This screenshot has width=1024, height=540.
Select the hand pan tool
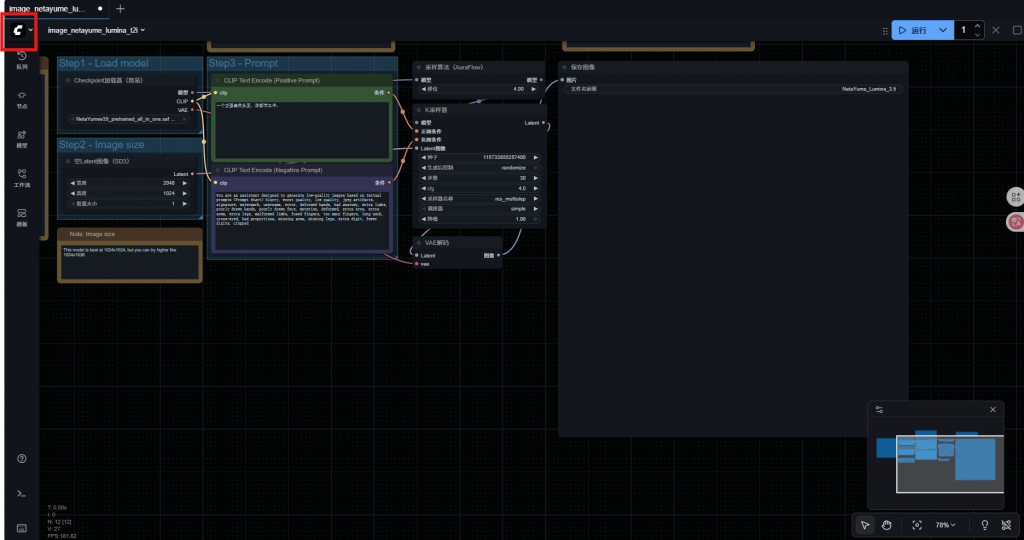(x=886, y=525)
